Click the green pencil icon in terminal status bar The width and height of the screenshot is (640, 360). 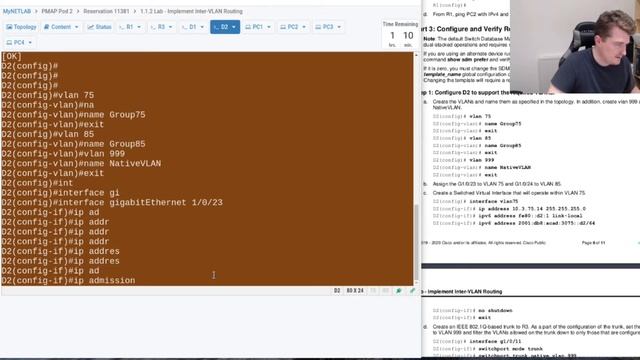pyautogui.click(x=412, y=291)
